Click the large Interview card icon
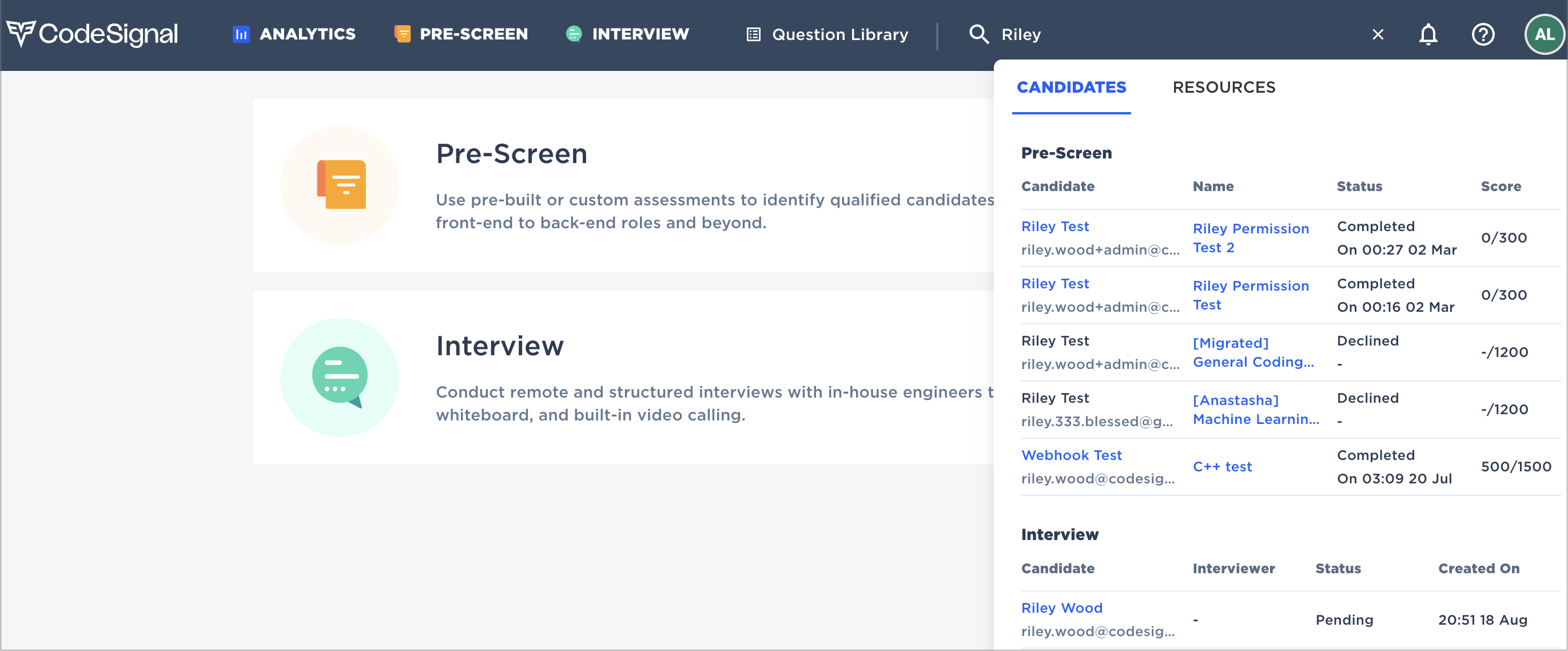The width and height of the screenshot is (1568, 651). pos(340,377)
